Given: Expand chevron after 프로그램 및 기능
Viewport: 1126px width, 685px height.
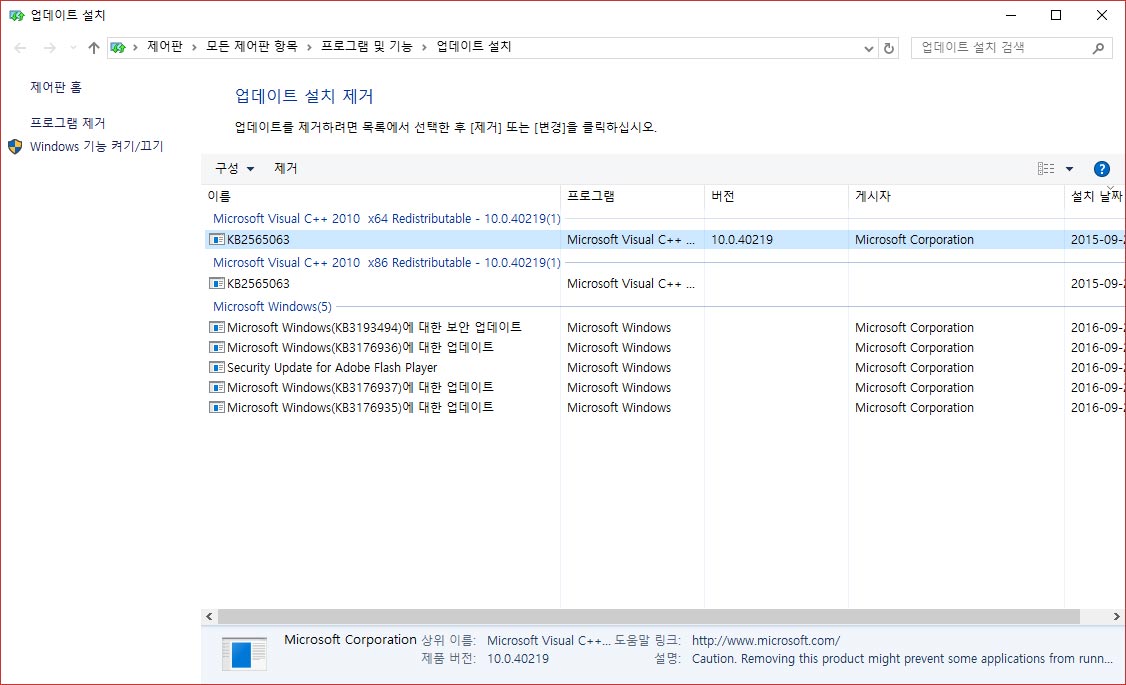Looking at the screenshot, I should [424, 48].
